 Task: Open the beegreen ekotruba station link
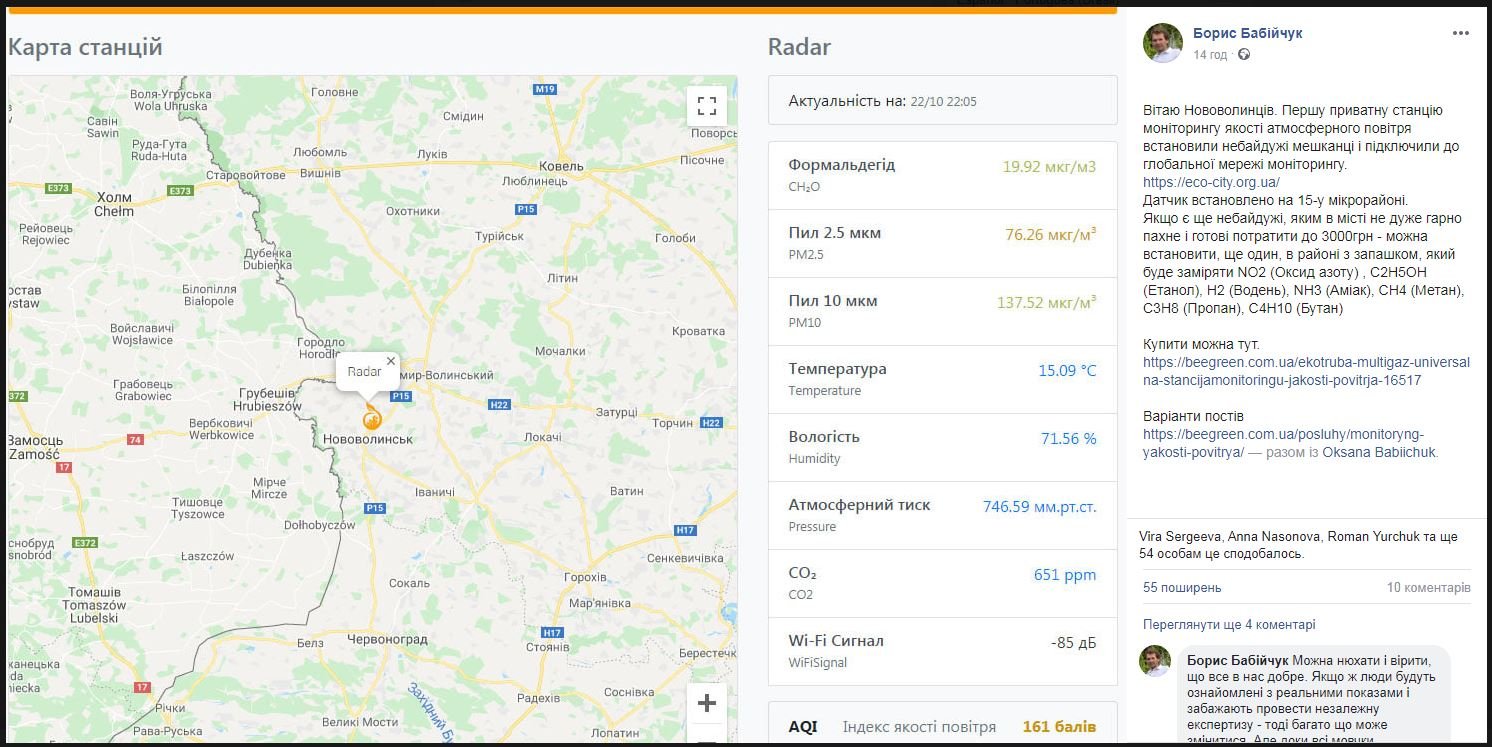click(x=1306, y=371)
